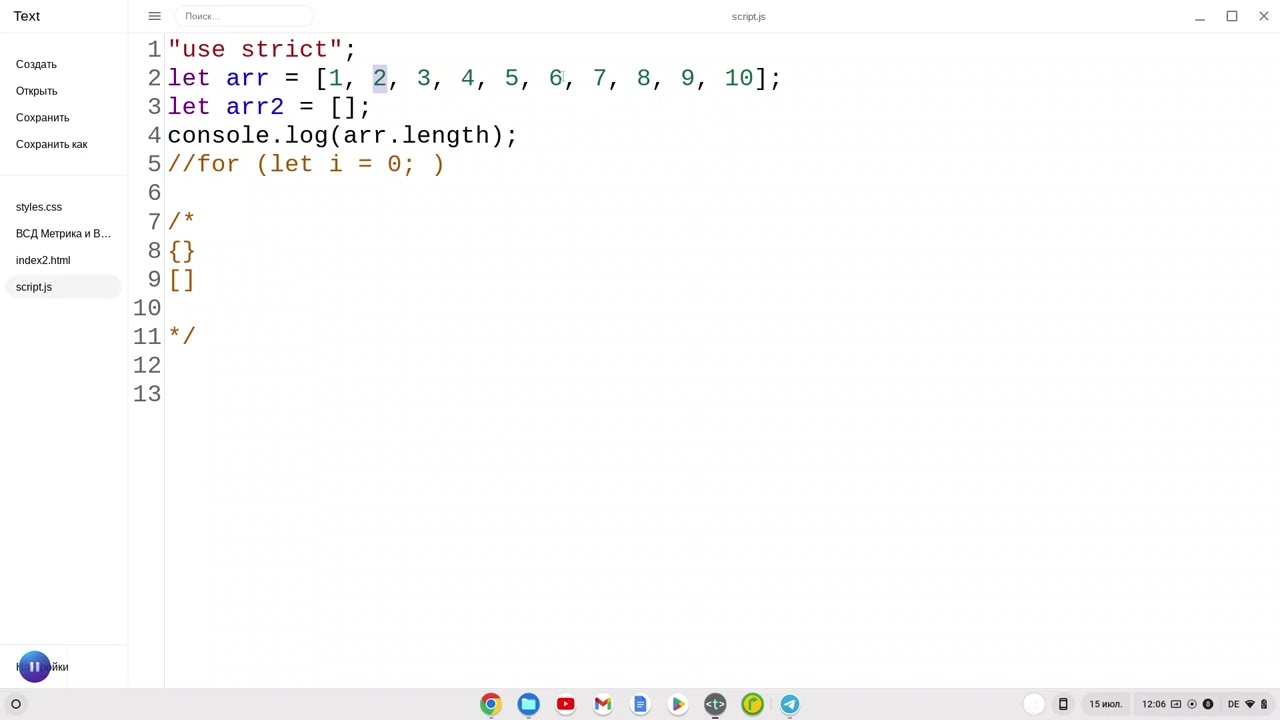Screen dimensions: 1280x720
Task: Open Telegram from the shelf
Action: (790, 704)
